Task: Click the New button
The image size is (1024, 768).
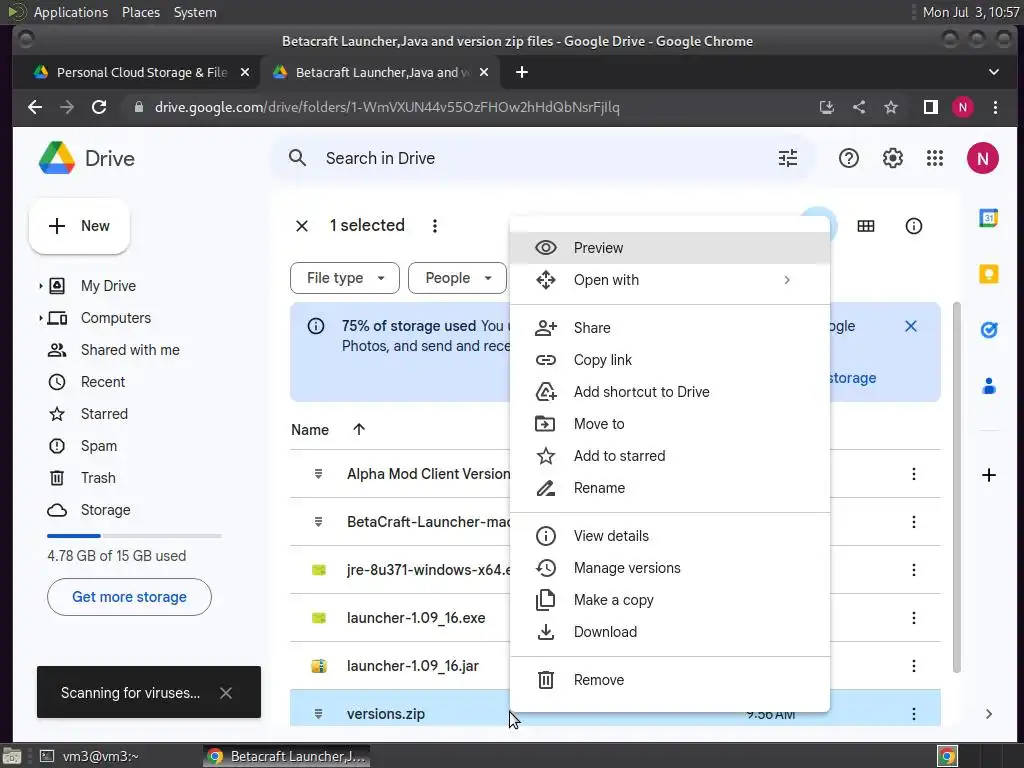Action: point(79,226)
